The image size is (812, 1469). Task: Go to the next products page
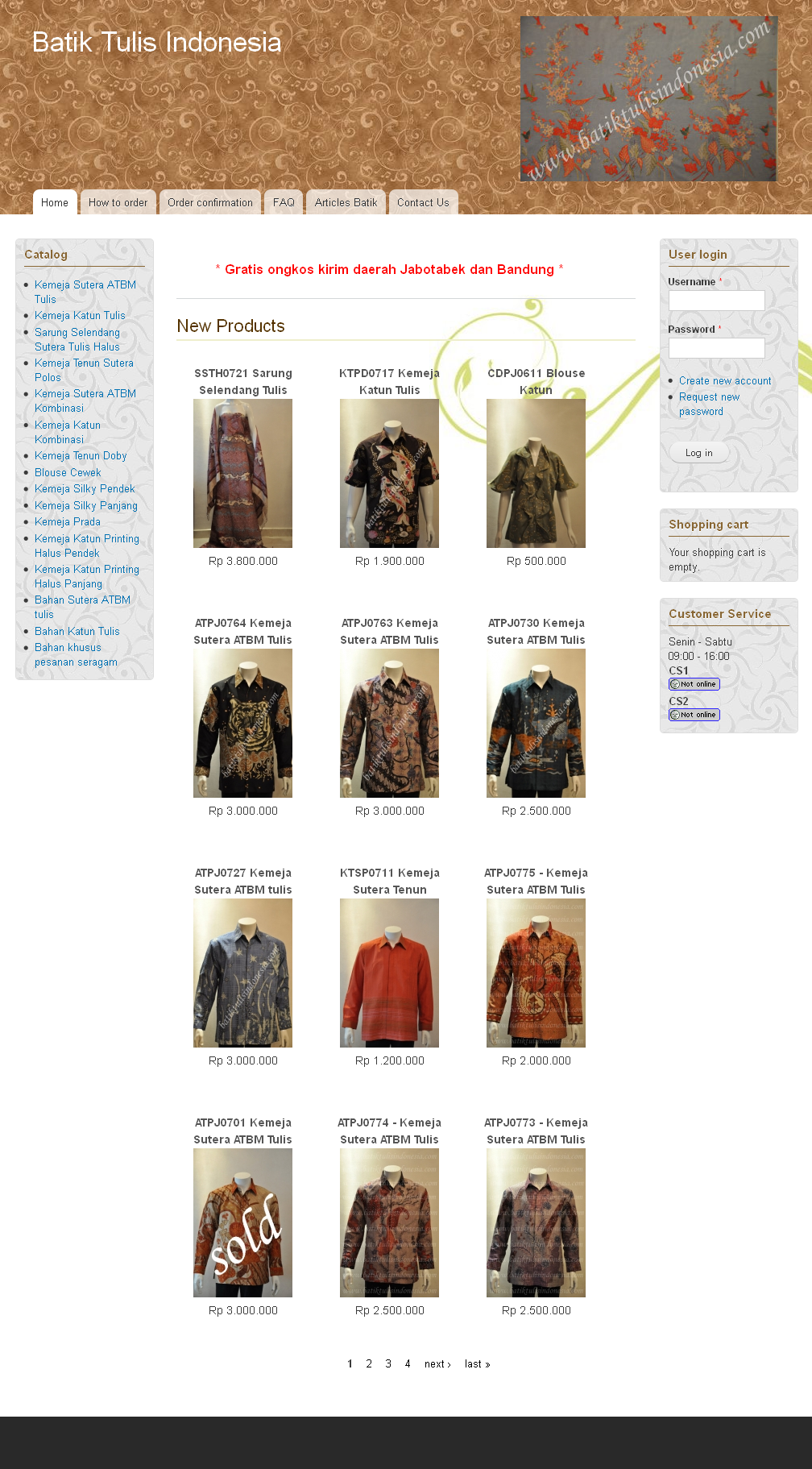(x=437, y=1364)
